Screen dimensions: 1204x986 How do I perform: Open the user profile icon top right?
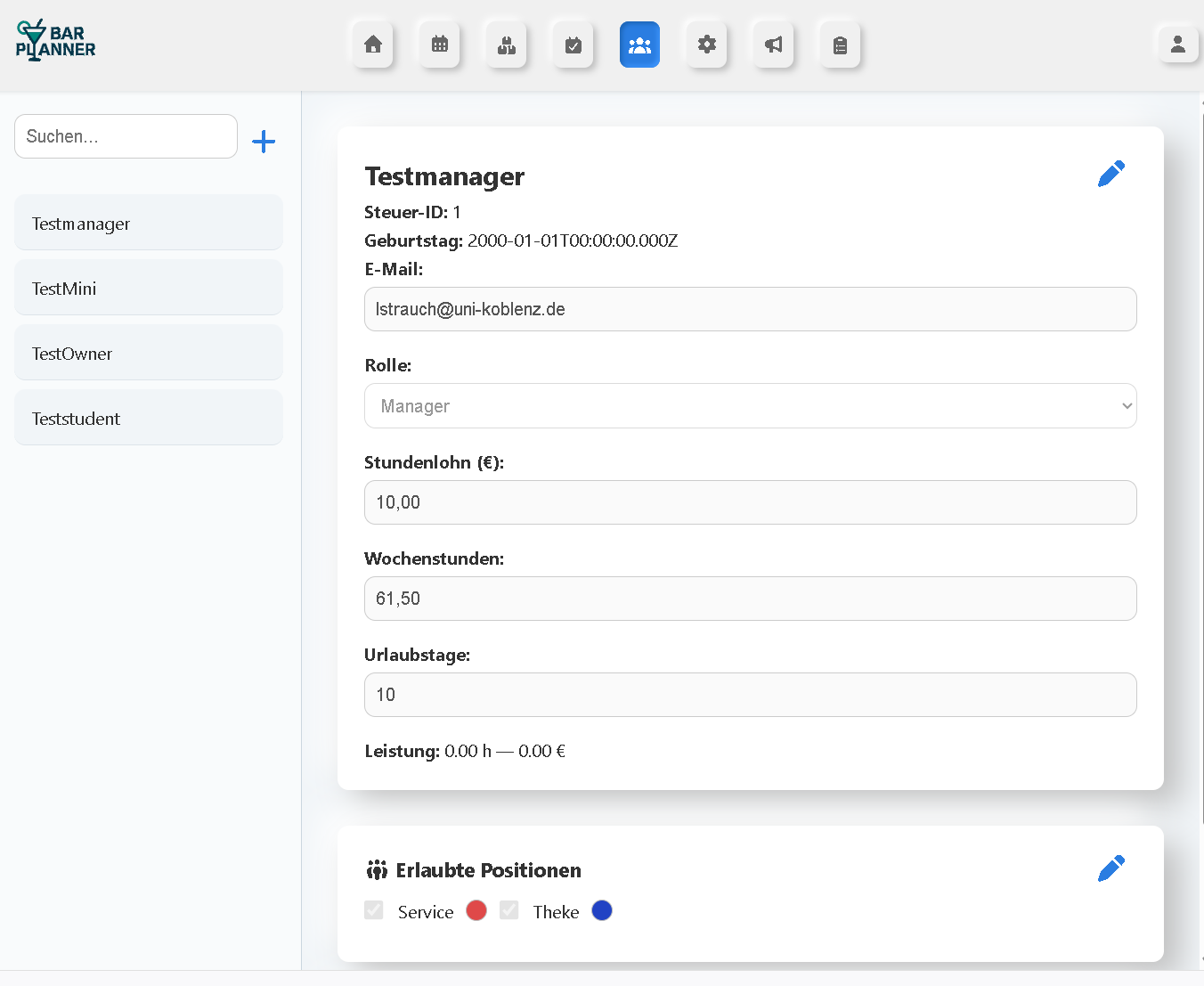coord(1177,45)
